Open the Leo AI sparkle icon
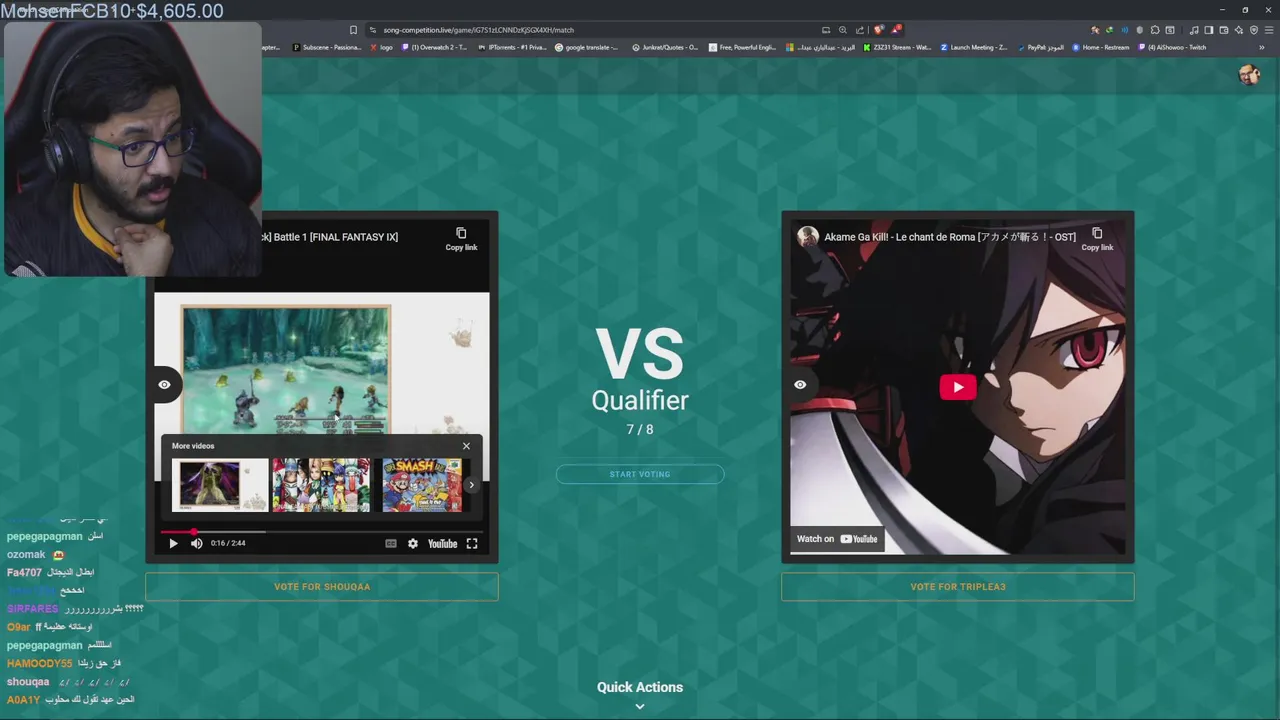Viewport: 1280px width, 720px height. pyautogui.click(x=1238, y=30)
